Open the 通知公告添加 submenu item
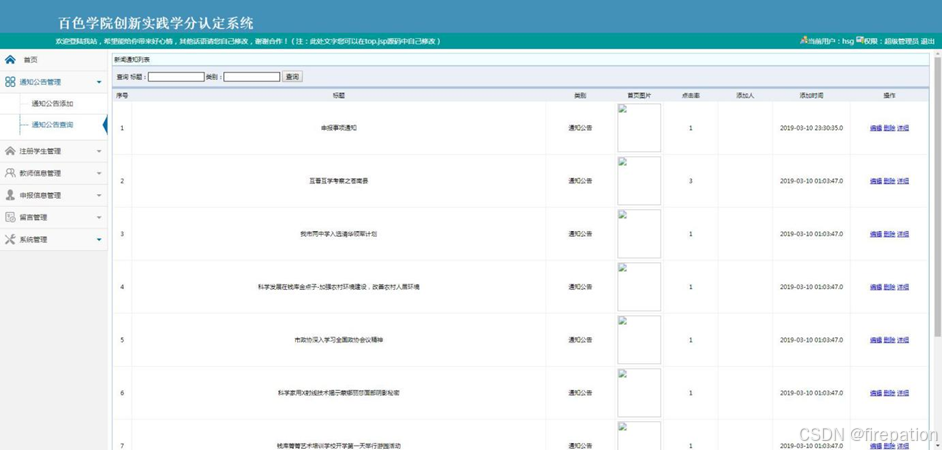942x450 pixels. 52,104
